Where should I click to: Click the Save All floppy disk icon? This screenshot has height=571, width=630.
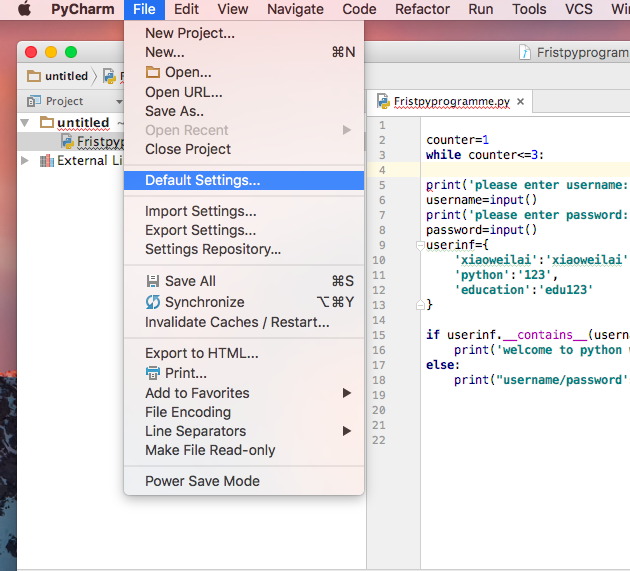pyautogui.click(x=153, y=281)
